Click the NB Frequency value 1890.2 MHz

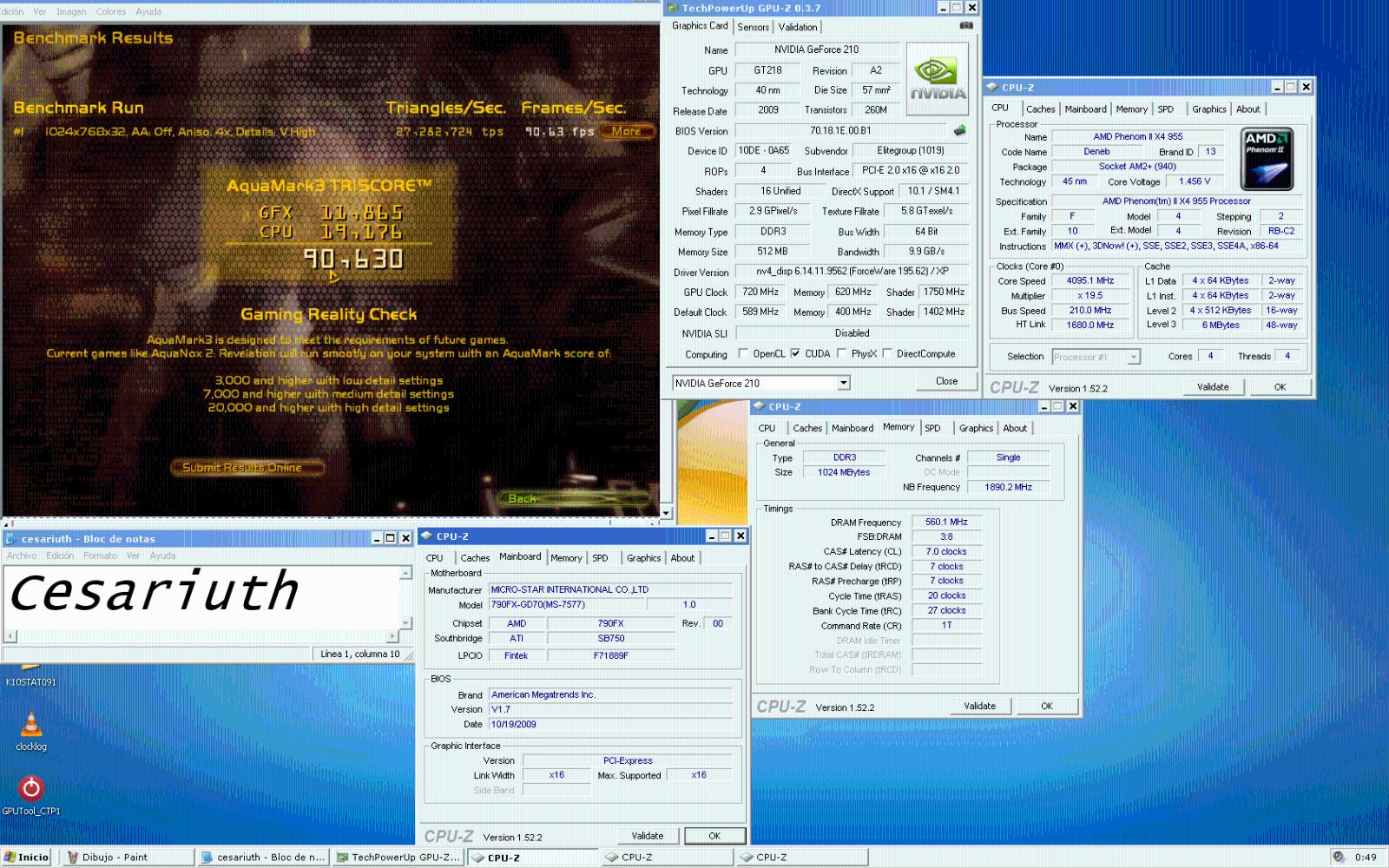[x=1008, y=487]
